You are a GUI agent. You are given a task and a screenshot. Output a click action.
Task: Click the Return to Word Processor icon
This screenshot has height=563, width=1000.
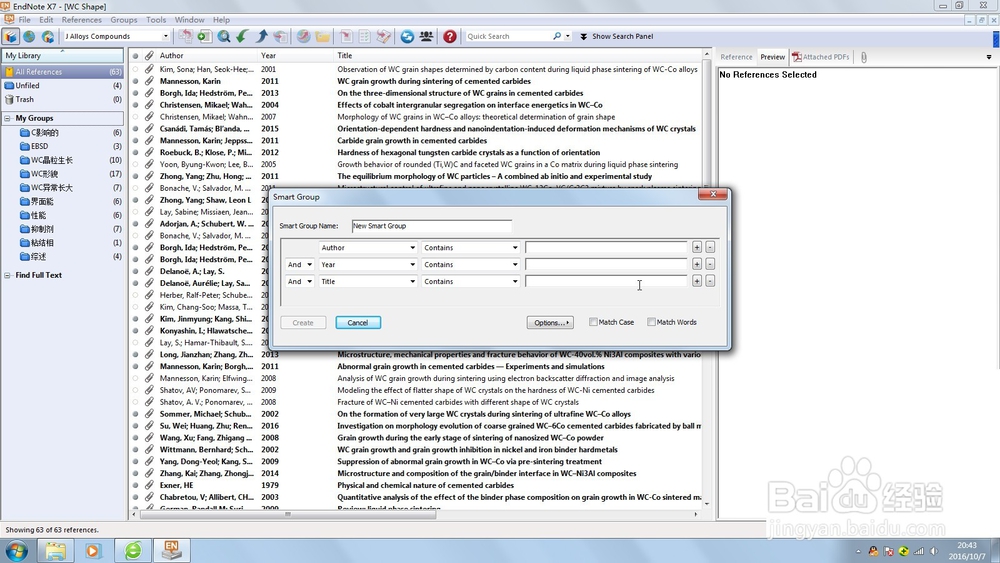tap(384, 36)
